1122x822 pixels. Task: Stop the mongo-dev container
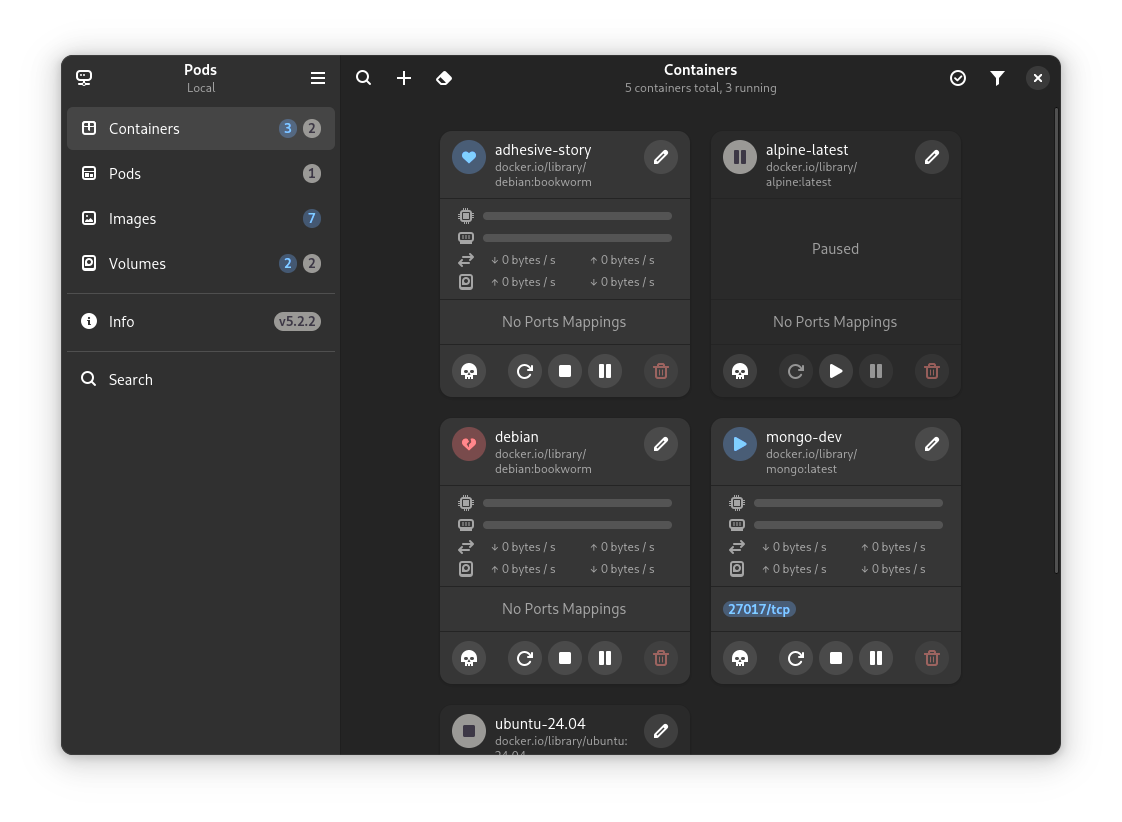pos(836,657)
